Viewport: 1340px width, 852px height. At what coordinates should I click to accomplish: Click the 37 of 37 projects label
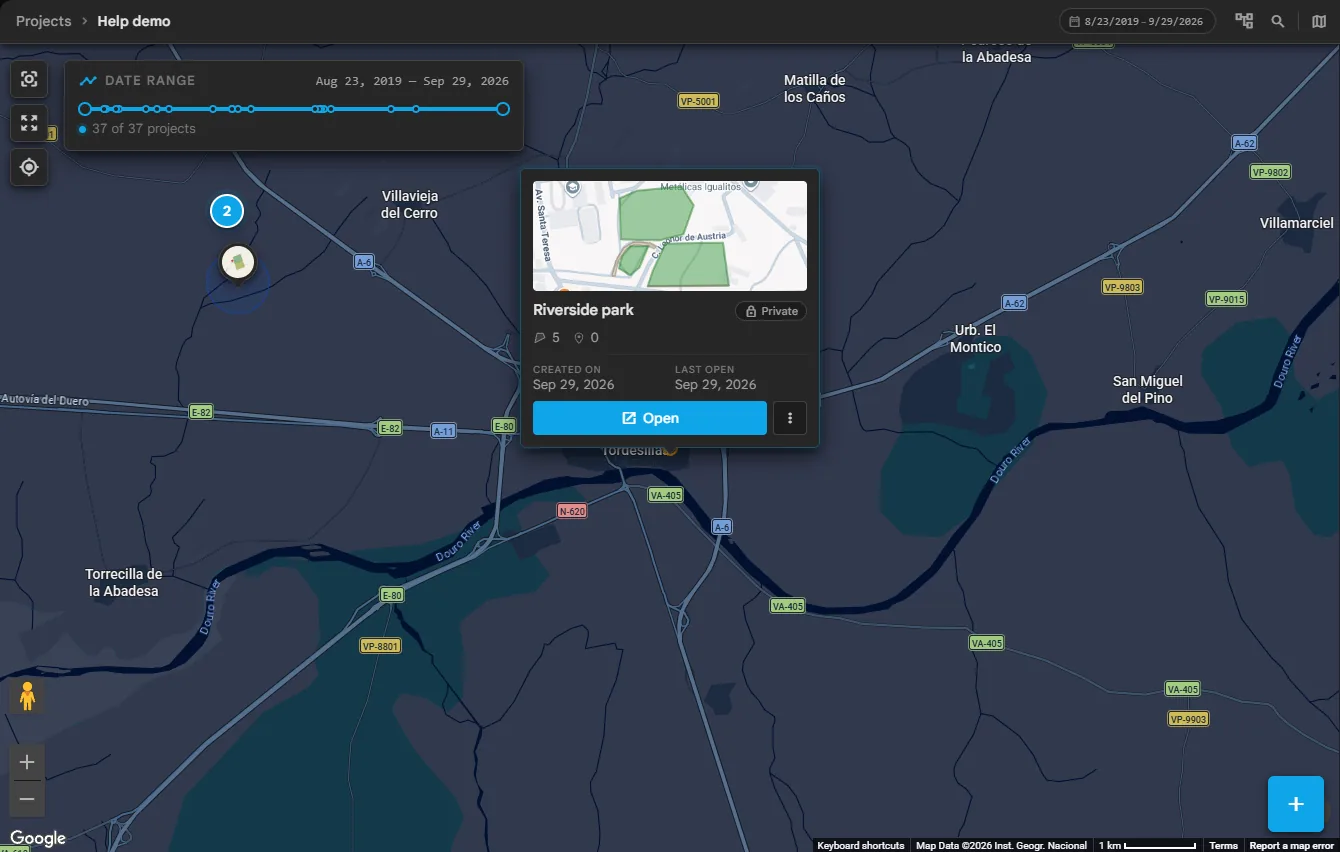click(x=144, y=129)
